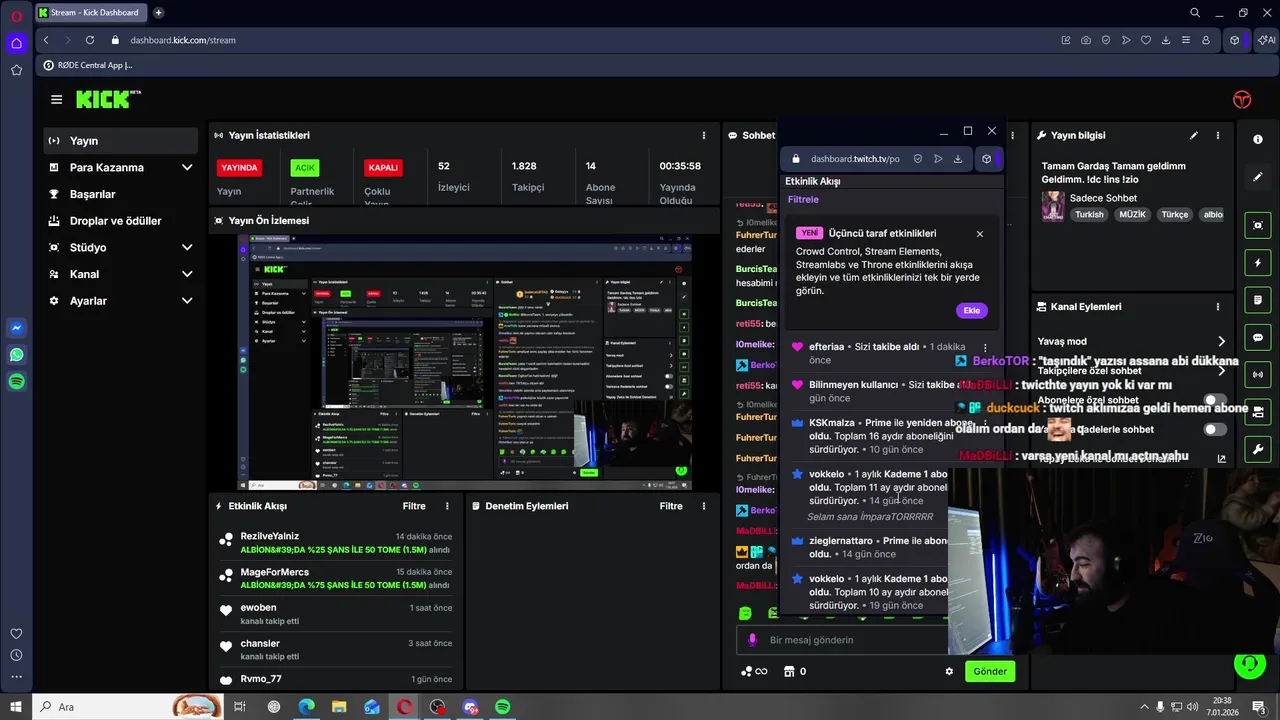This screenshot has width=1280, height=720.
Task: Click Ekle button in Twitch popup
Action: pos(971,310)
